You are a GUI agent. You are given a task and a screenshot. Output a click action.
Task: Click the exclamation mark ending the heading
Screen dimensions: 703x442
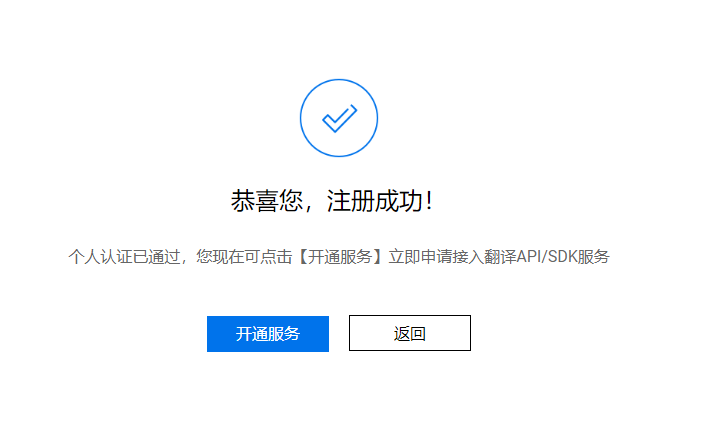point(430,200)
